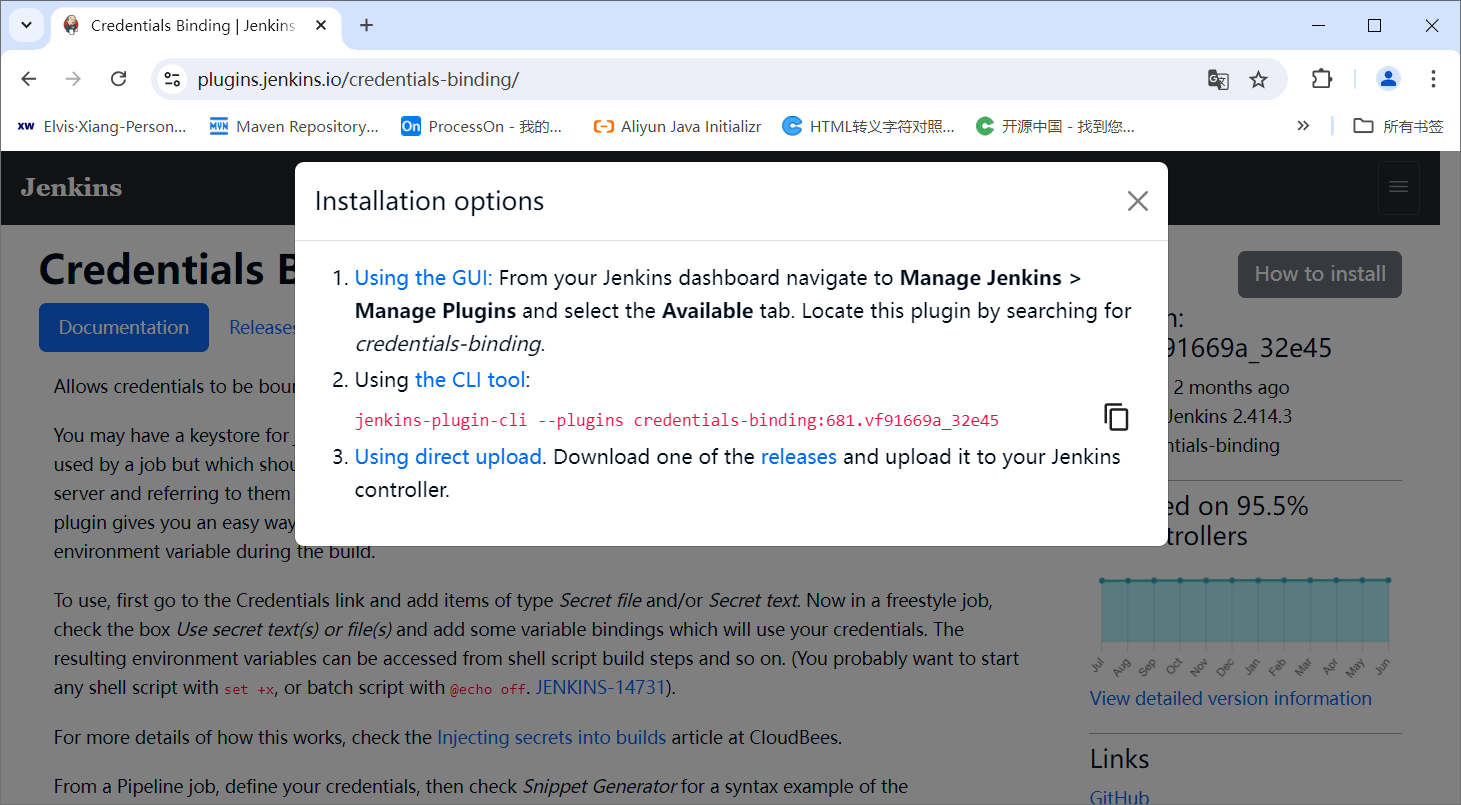
Task: Open a new browser tab
Action: (366, 25)
